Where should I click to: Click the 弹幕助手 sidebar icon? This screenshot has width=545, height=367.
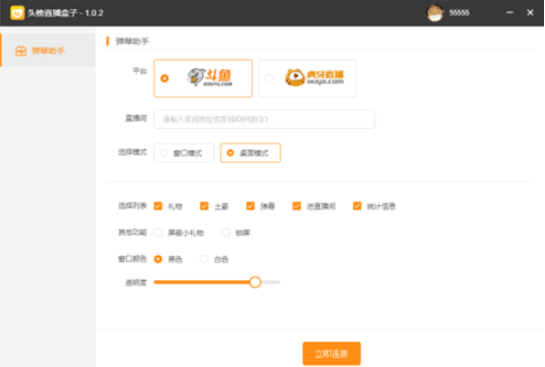pyautogui.click(x=21, y=51)
